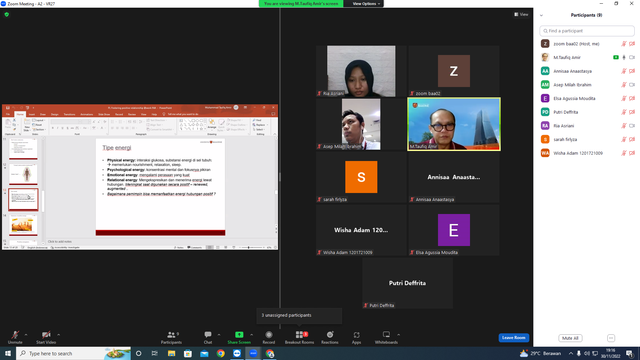The width and height of the screenshot is (640, 360).
Task: Switch to Zoom window on taskbar
Action: [x=253, y=353]
